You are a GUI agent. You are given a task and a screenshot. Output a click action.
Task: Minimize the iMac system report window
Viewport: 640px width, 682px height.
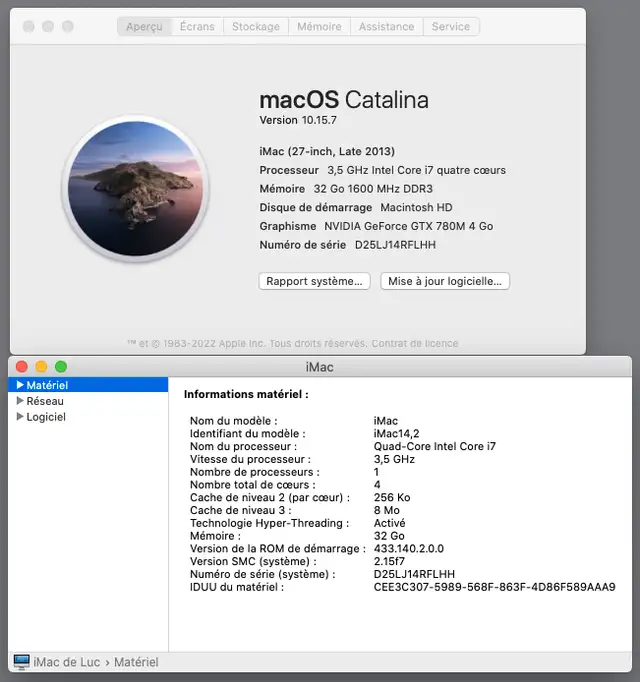click(x=41, y=367)
